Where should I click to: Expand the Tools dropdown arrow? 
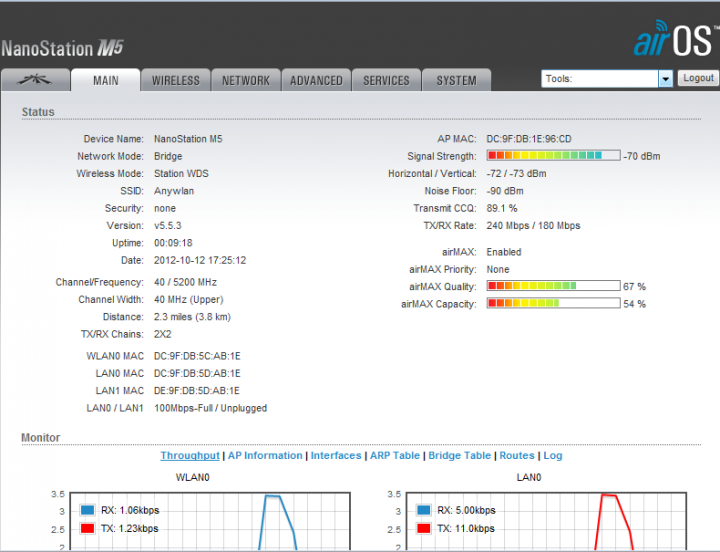click(665, 79)
